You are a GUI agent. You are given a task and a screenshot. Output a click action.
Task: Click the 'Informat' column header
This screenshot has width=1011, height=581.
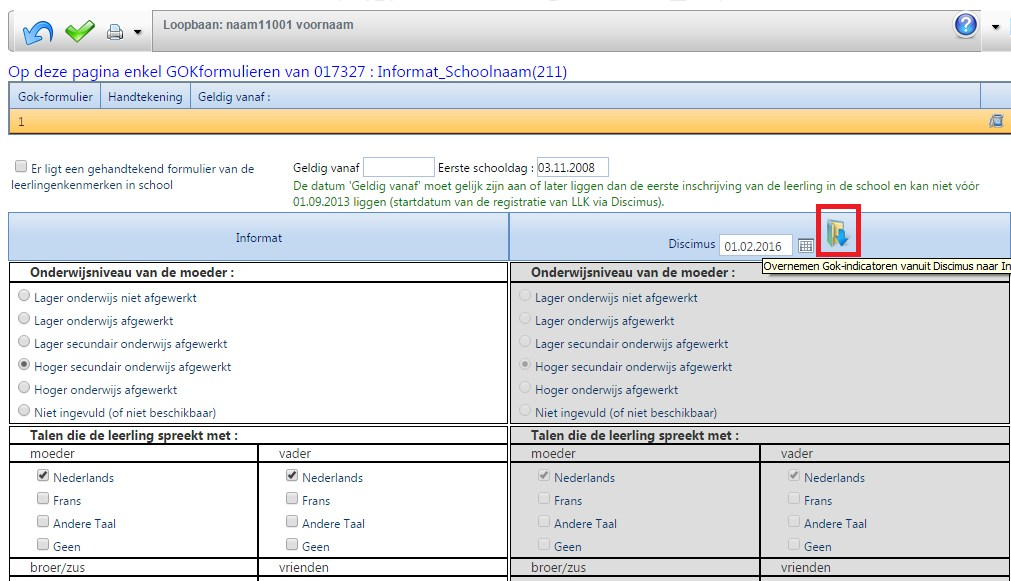[x=259, y=237]
